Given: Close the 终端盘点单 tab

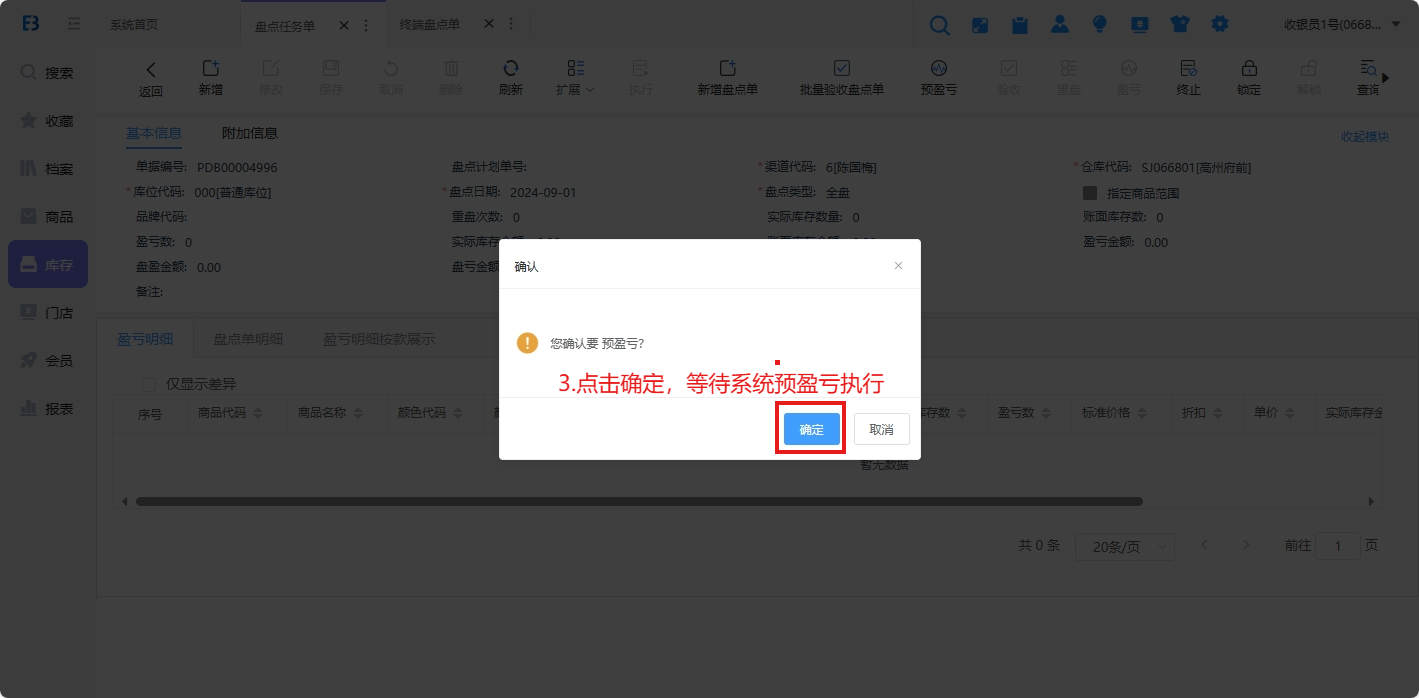Looking at the screenshot, I should [x=489, y=24].
